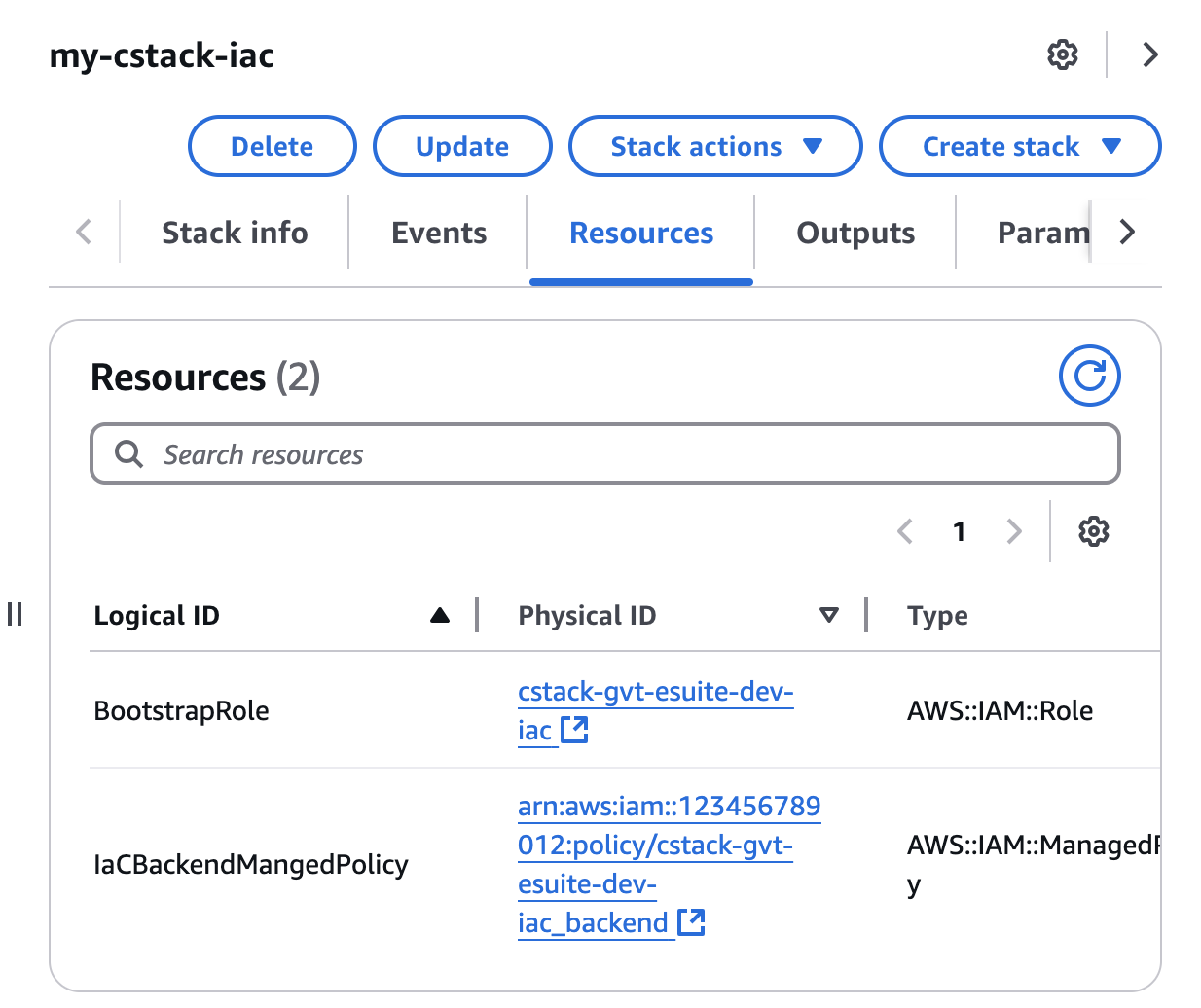Open the Create stack dropdown
The image size is (1201, 1008).
[1019, 146]
